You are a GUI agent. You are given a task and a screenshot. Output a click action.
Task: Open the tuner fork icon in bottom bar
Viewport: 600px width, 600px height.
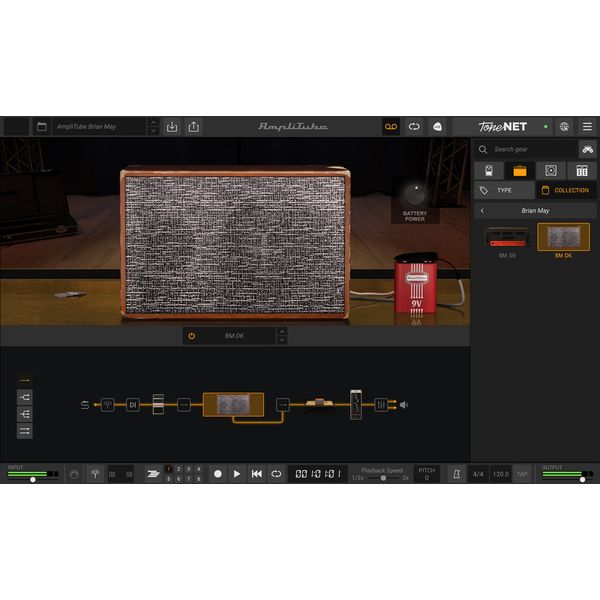click(x=95, y=474)
